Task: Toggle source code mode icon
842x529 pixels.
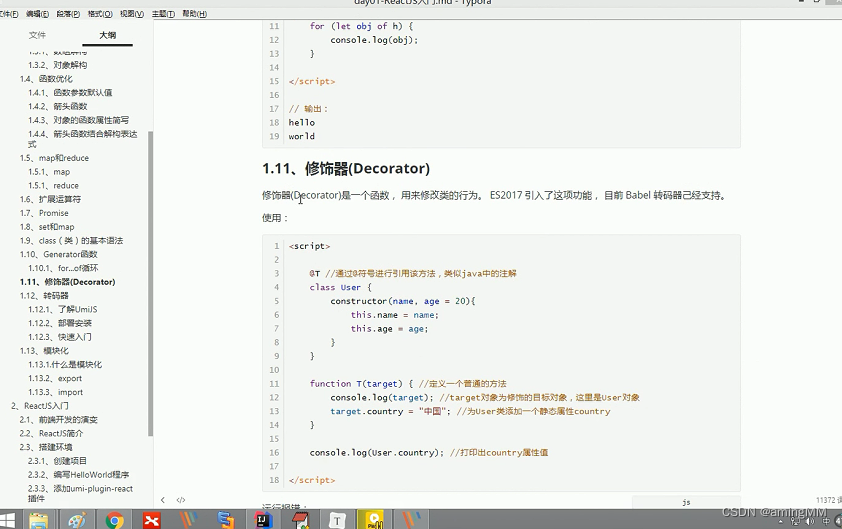Action: [181, 500]
